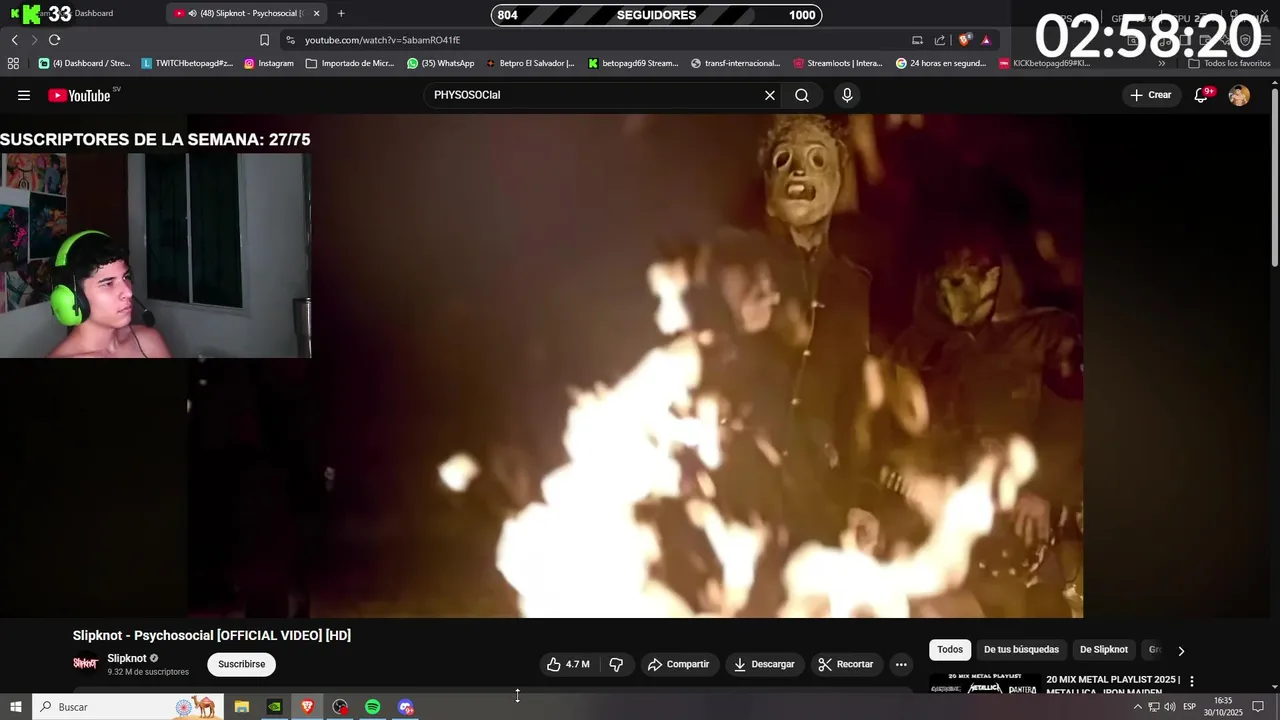Open the Windows Start menu

[15, 707]
